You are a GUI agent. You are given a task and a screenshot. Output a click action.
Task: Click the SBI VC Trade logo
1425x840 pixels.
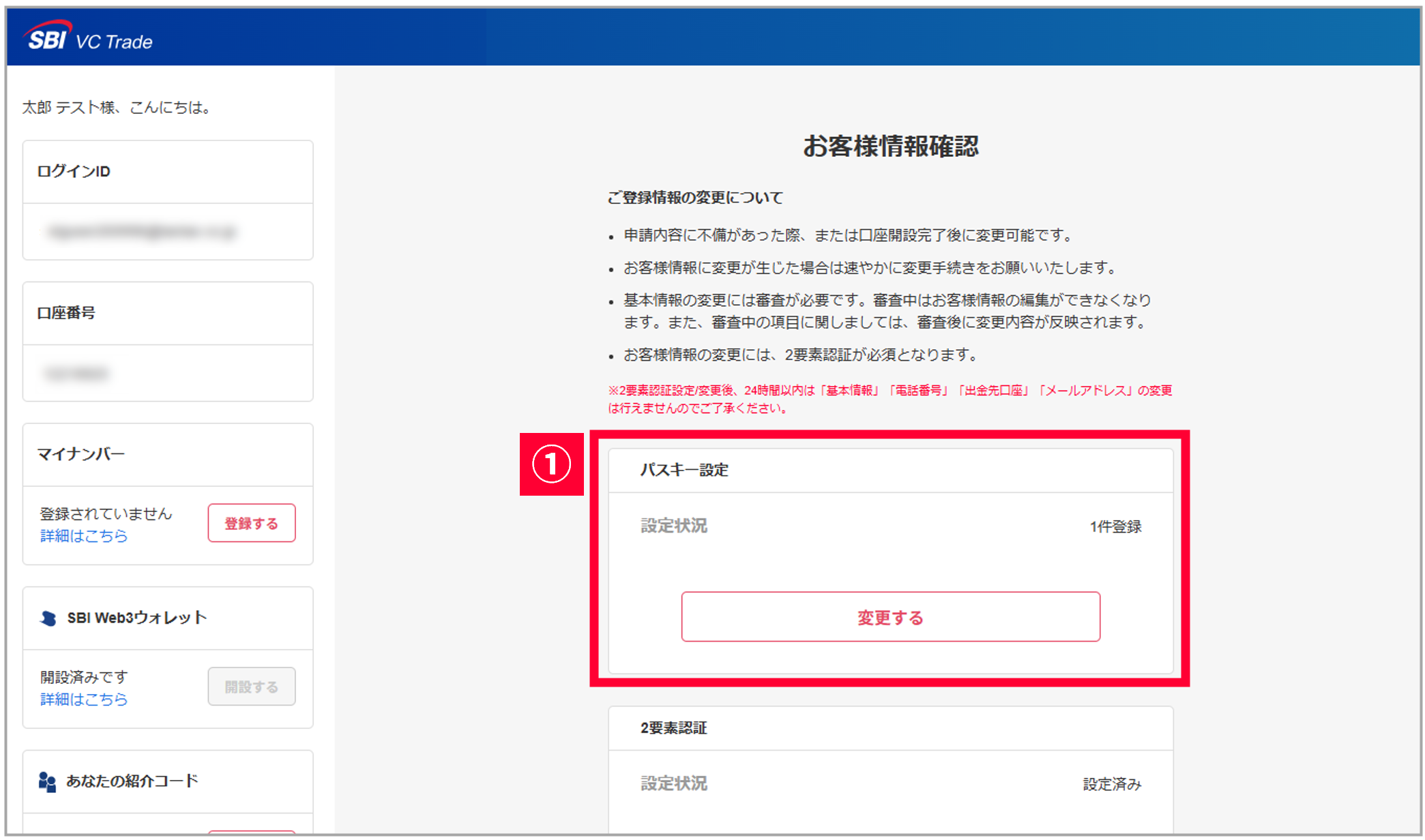[x=89, y=37]
